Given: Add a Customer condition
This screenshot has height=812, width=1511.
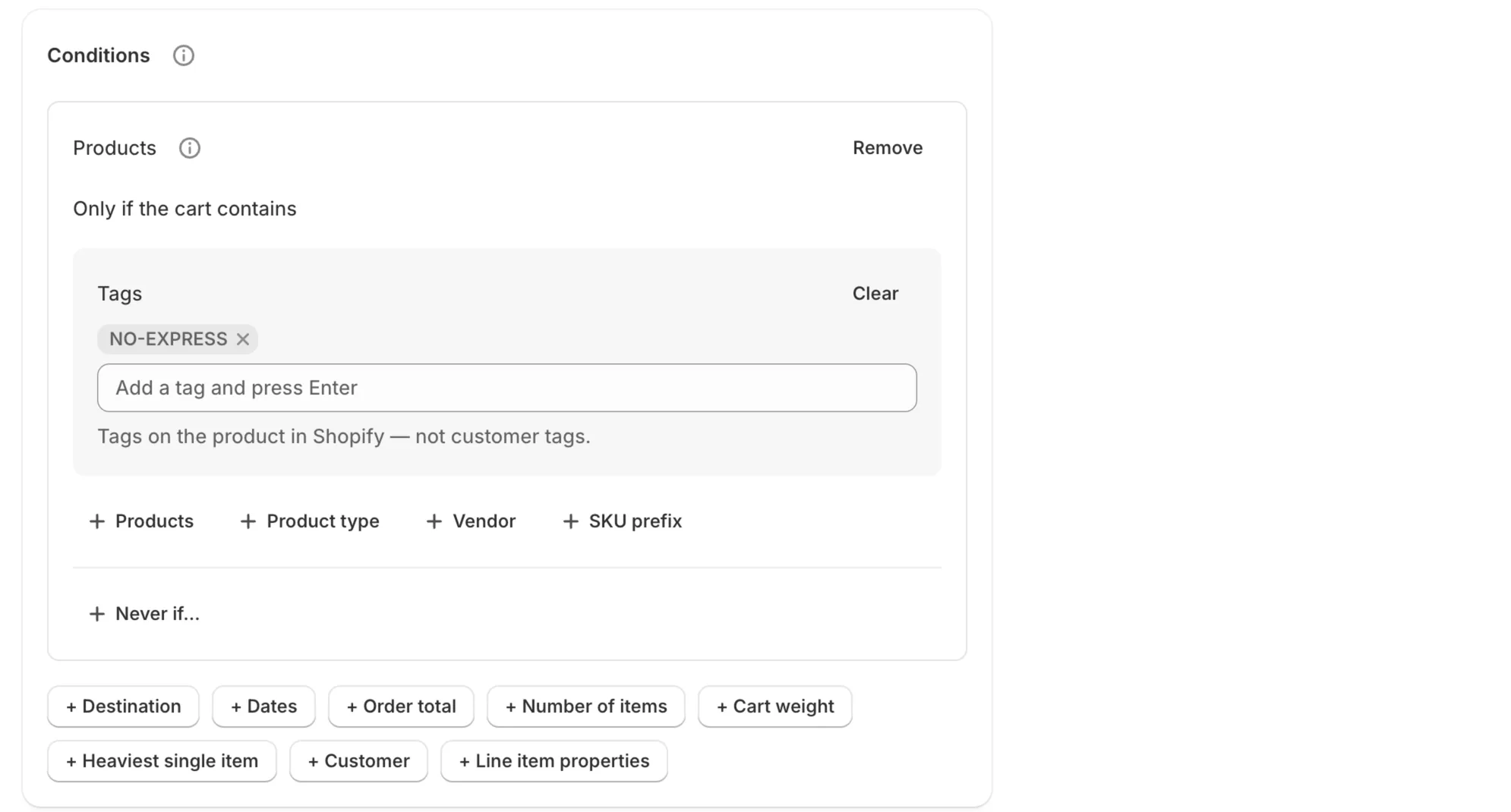Looking at the screenshot, I should (x=358, y=761).
